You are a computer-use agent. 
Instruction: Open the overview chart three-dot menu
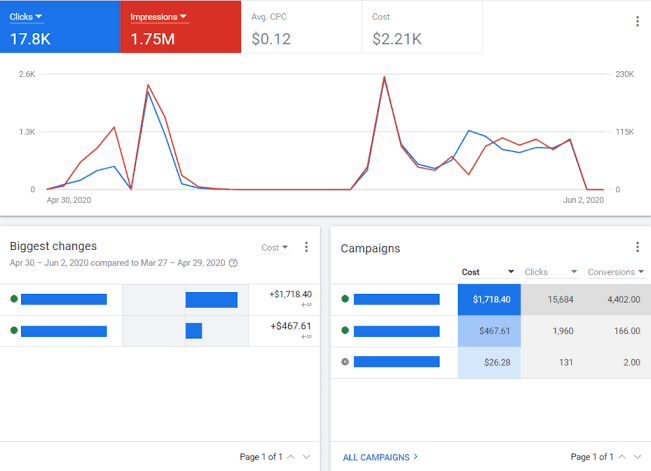click(x=637, y=22)
